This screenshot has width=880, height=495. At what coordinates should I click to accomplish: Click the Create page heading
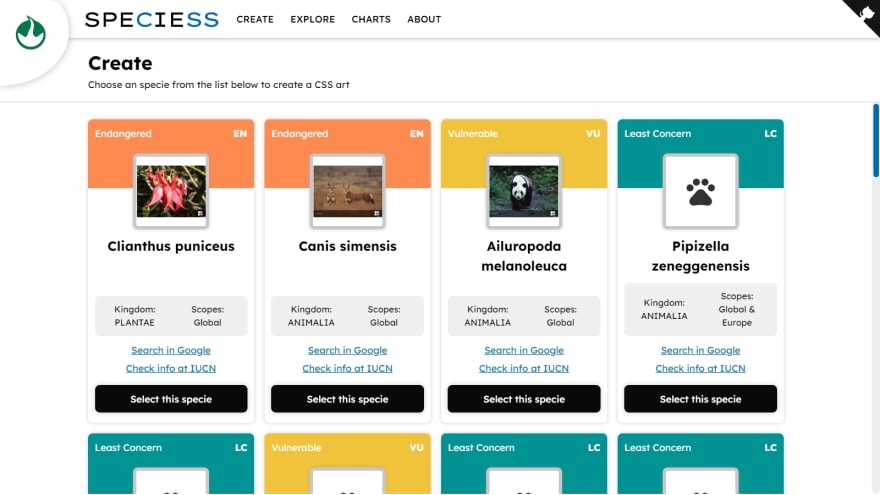click(120, 63)
